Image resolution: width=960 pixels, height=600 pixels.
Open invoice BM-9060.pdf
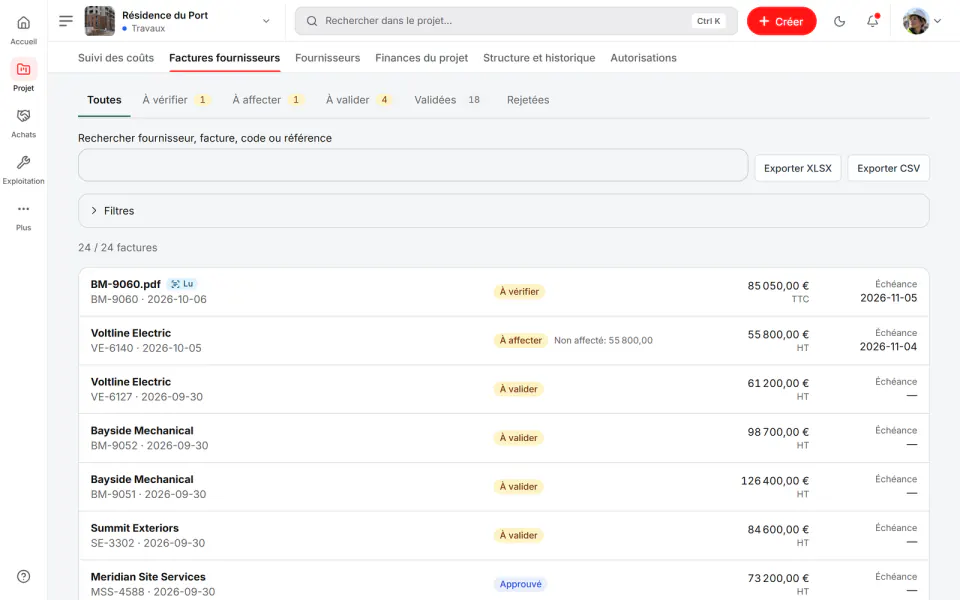tap(503, 292)
